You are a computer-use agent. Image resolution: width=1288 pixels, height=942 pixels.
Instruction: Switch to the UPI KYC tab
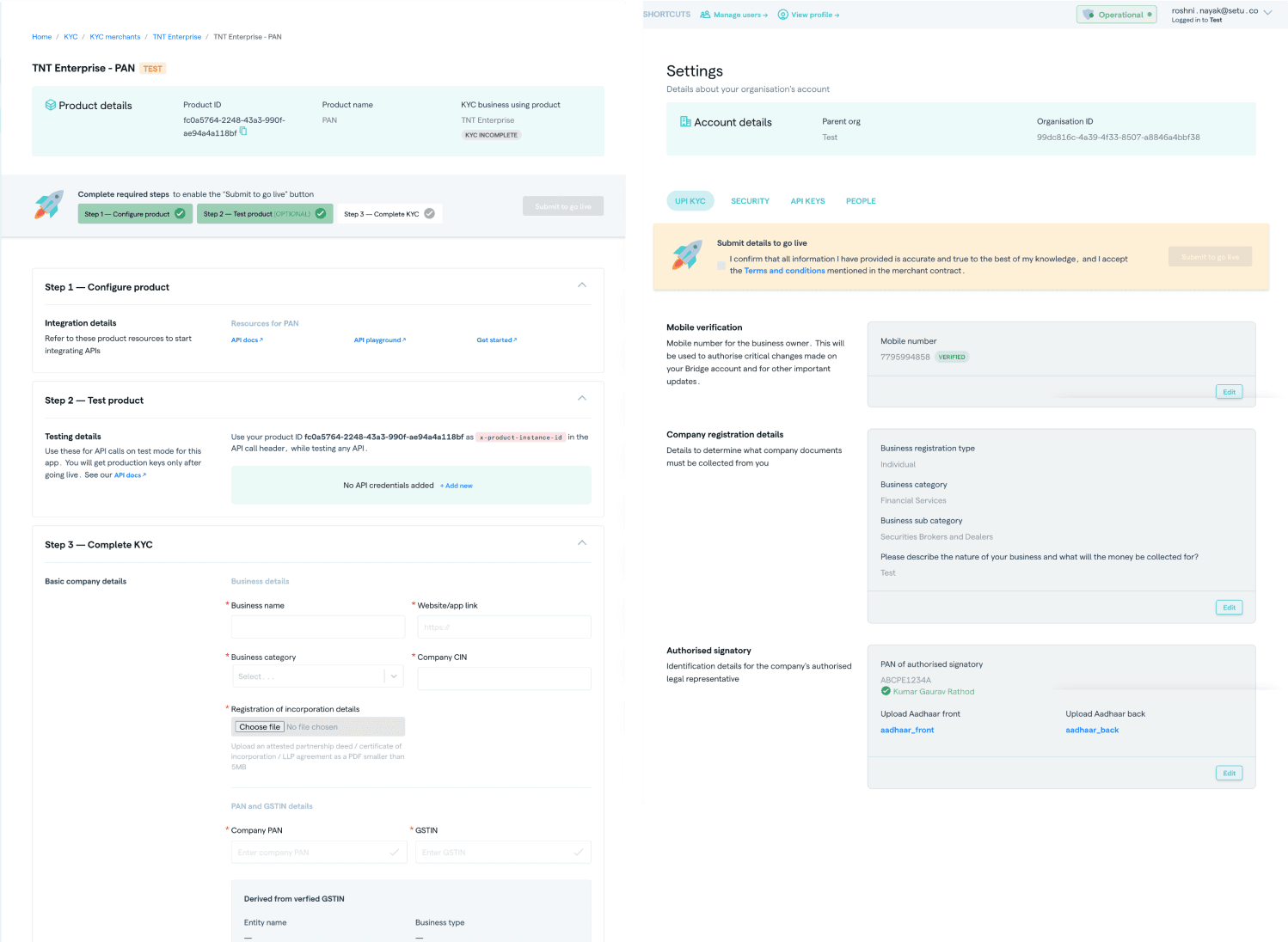[690, 201]
